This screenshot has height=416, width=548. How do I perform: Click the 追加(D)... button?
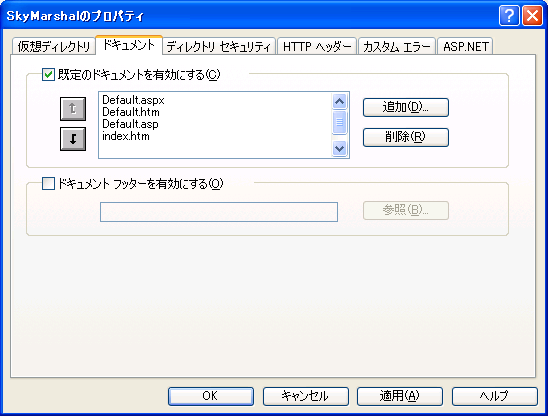click(x=406, y=107)
